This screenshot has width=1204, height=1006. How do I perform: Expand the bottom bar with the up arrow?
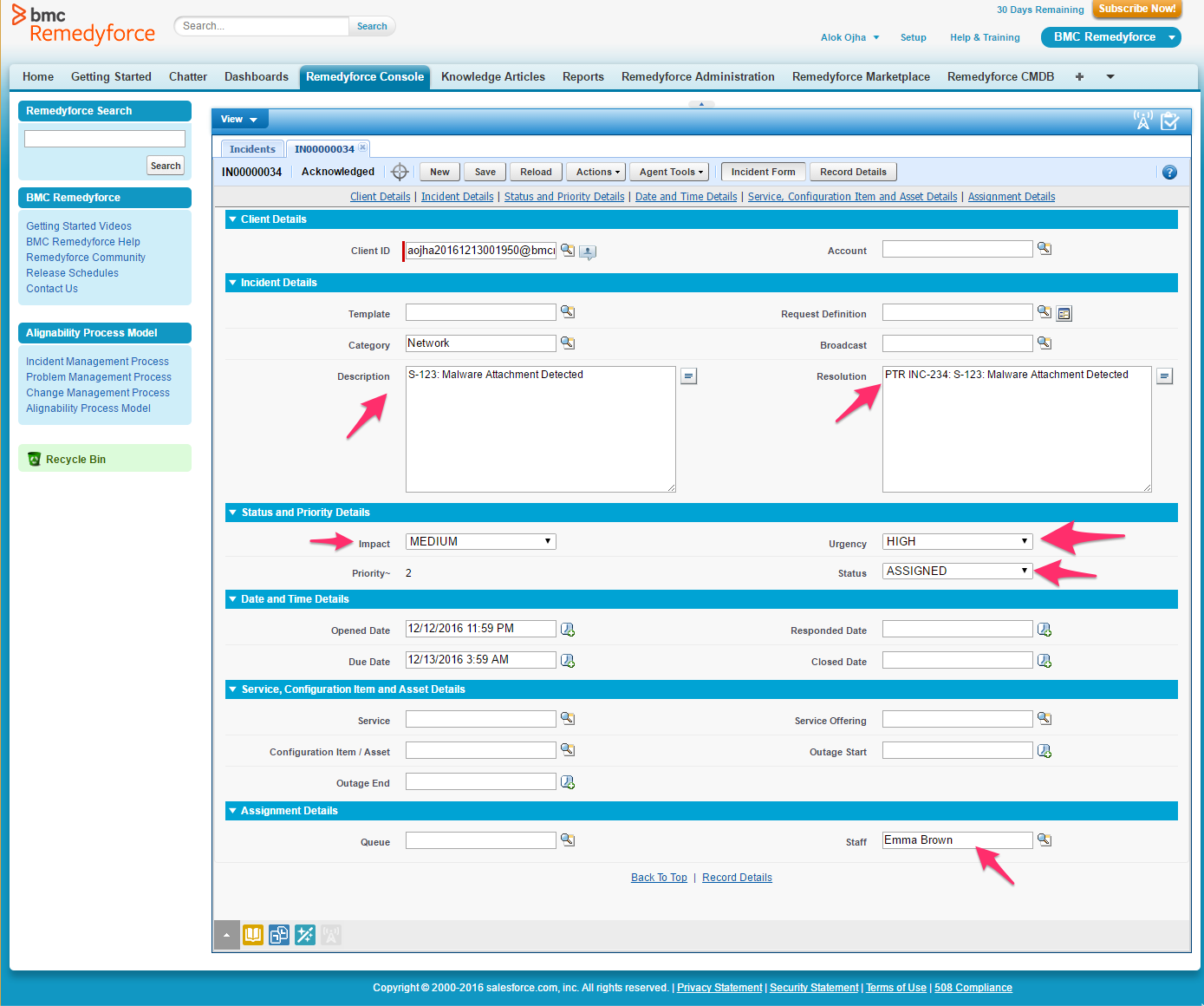(226, 935)
